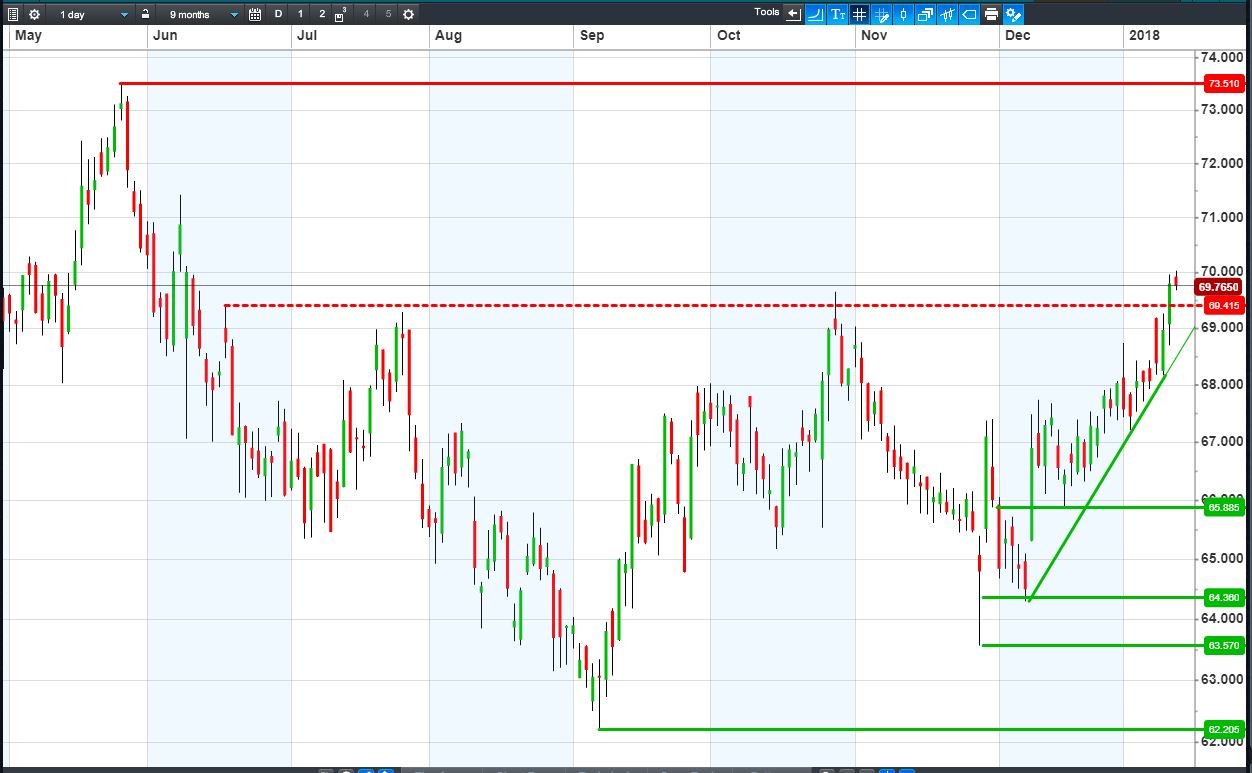Click the Sep month label
The image size is (1252, 773).
pos(592,36)
